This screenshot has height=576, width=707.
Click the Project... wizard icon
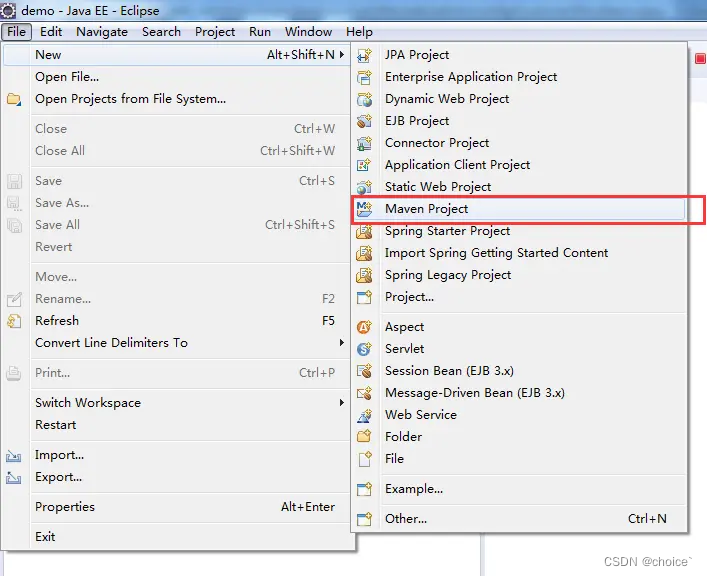pyautogui.click(x=364, y=297)
